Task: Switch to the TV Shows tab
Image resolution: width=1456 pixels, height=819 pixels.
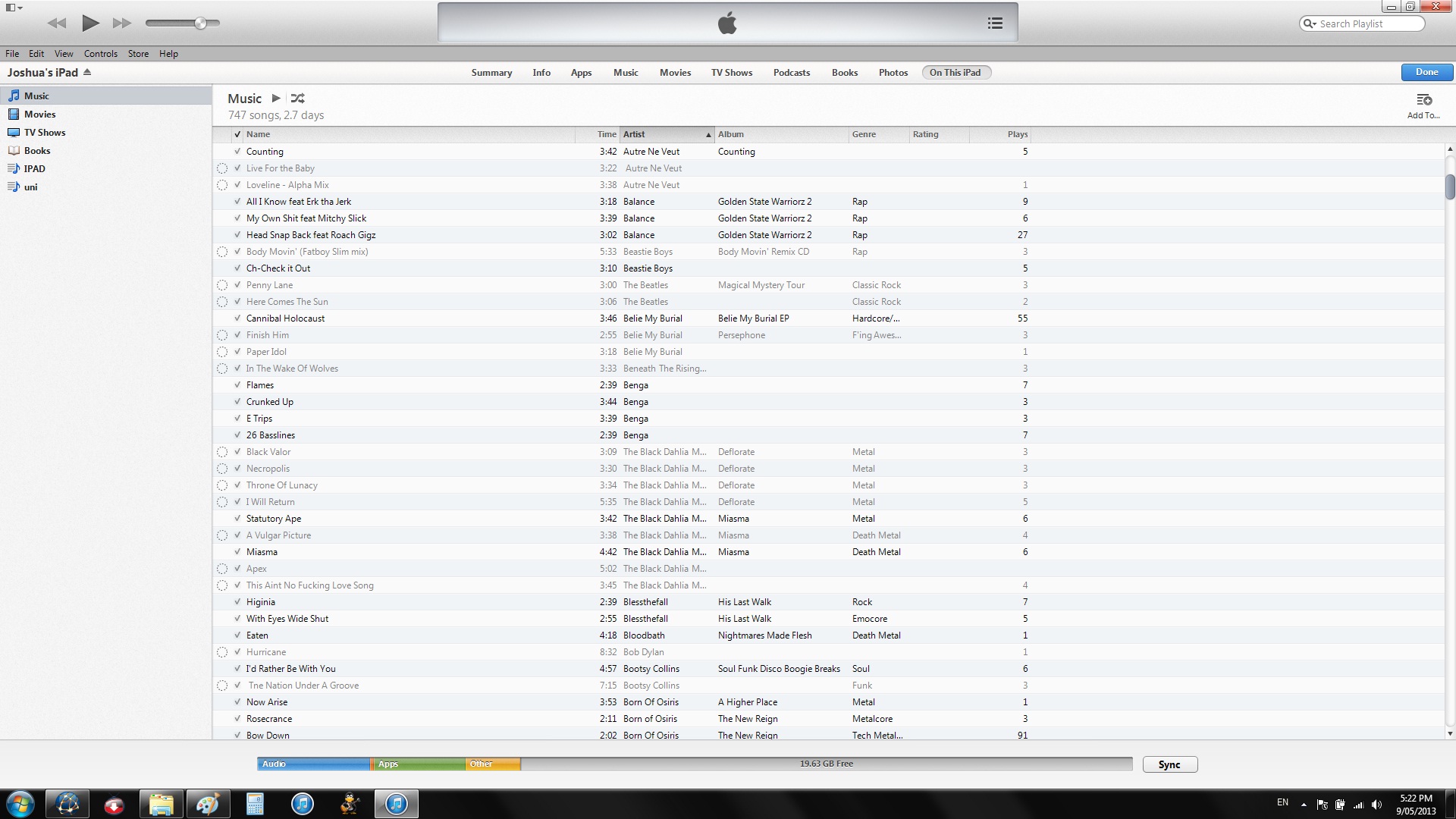Action: coord(732,73)
